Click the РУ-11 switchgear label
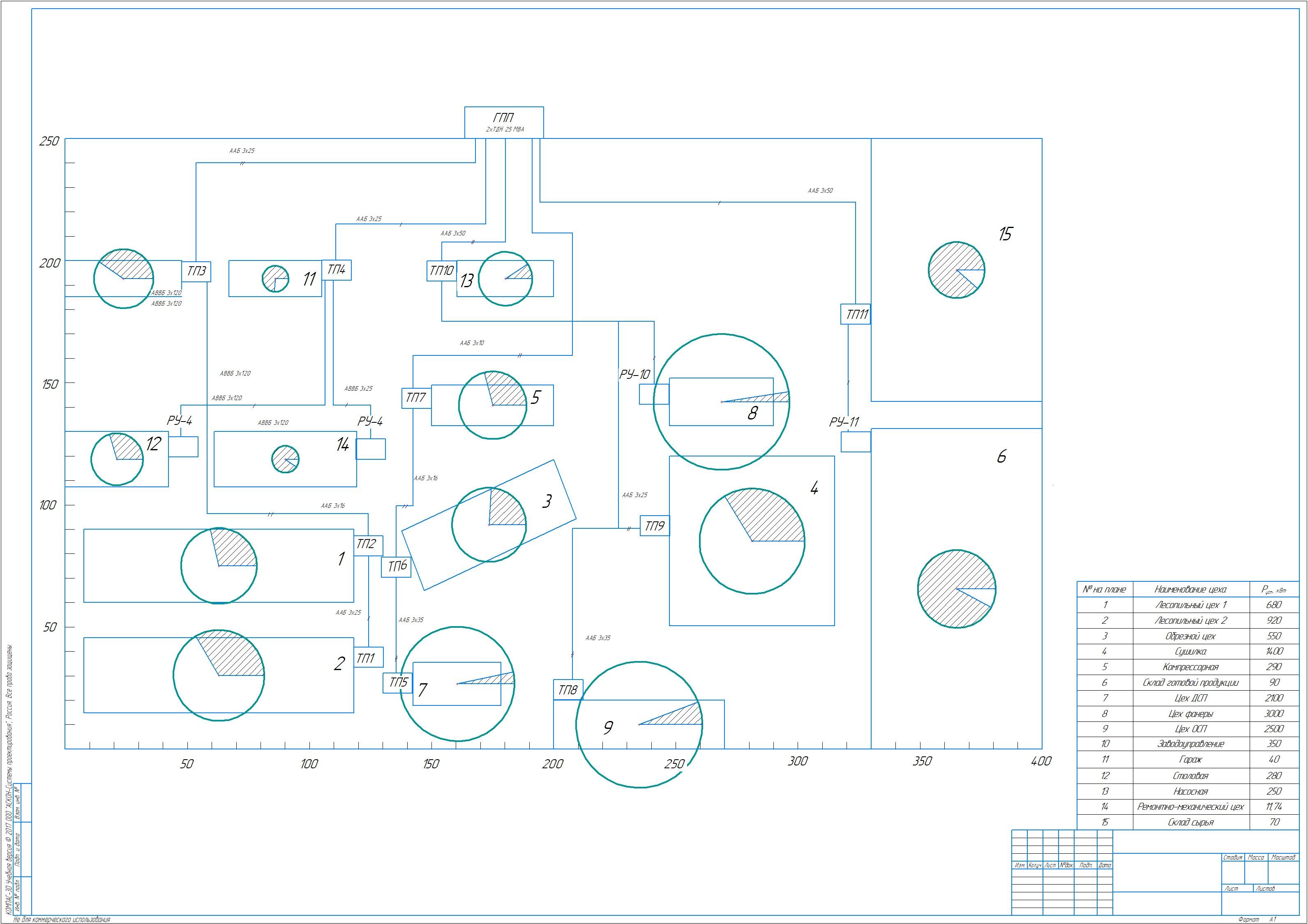Image resolution: width=1308 pixels, height=924 pixels. pos(844,422)
